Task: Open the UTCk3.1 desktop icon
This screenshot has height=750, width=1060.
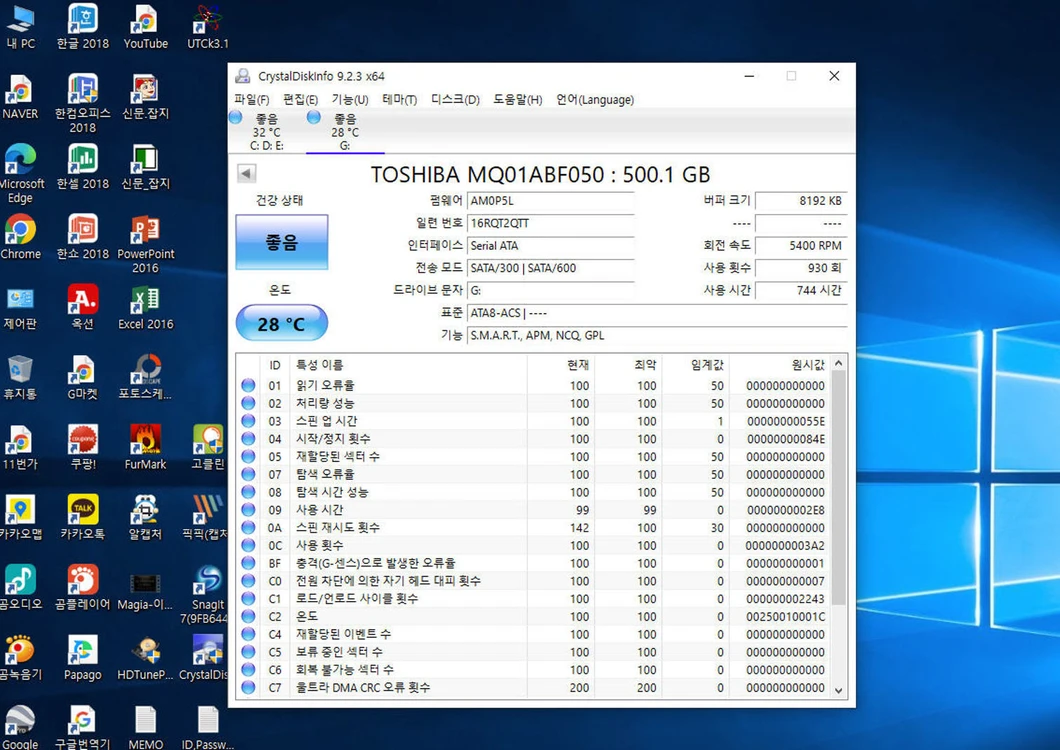Action: tap(208, 27)
